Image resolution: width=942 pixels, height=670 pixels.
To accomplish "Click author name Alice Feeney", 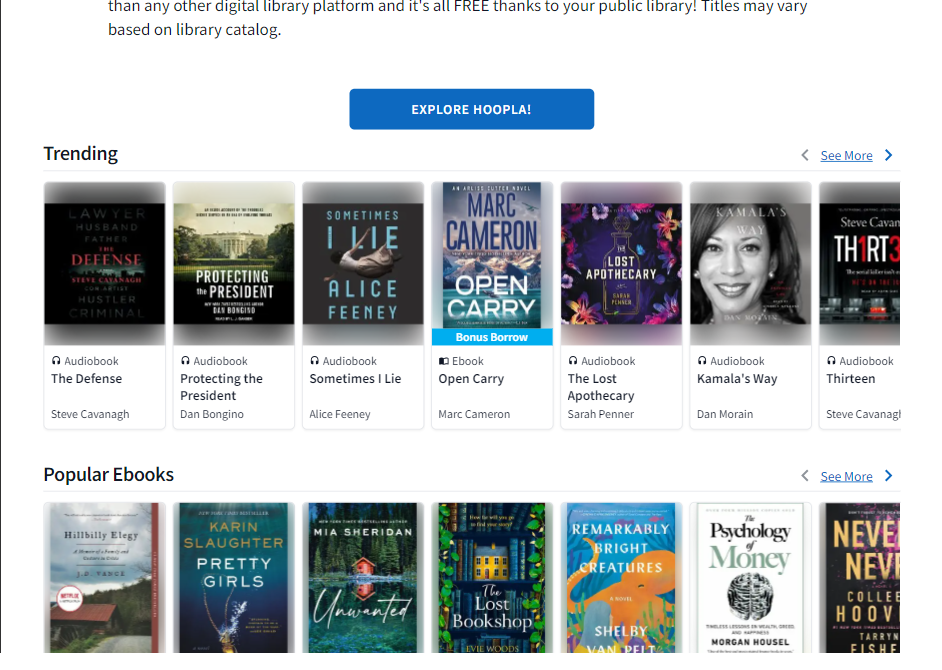I will 340,414.
